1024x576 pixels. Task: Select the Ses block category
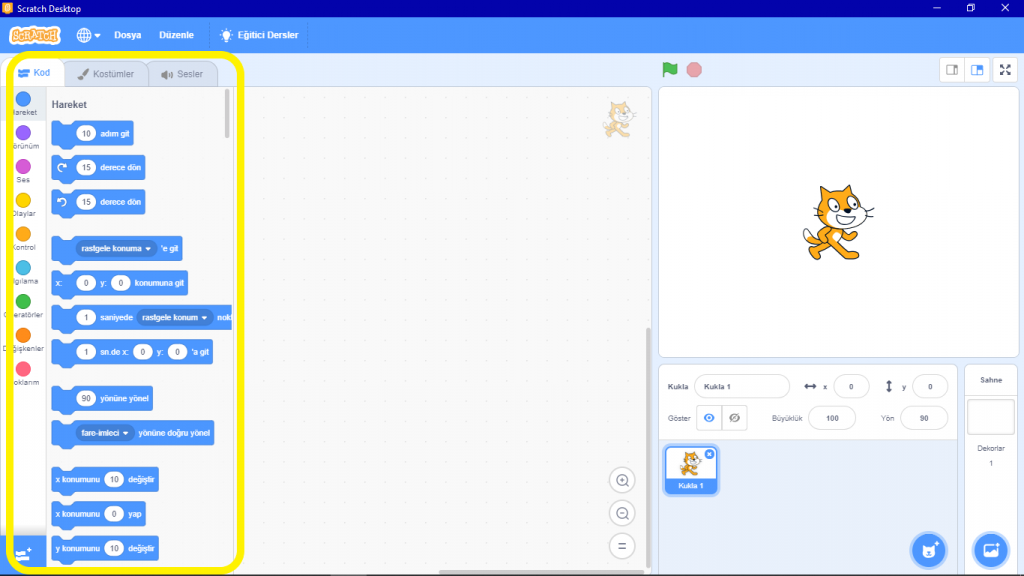click(x=24, y=171)
